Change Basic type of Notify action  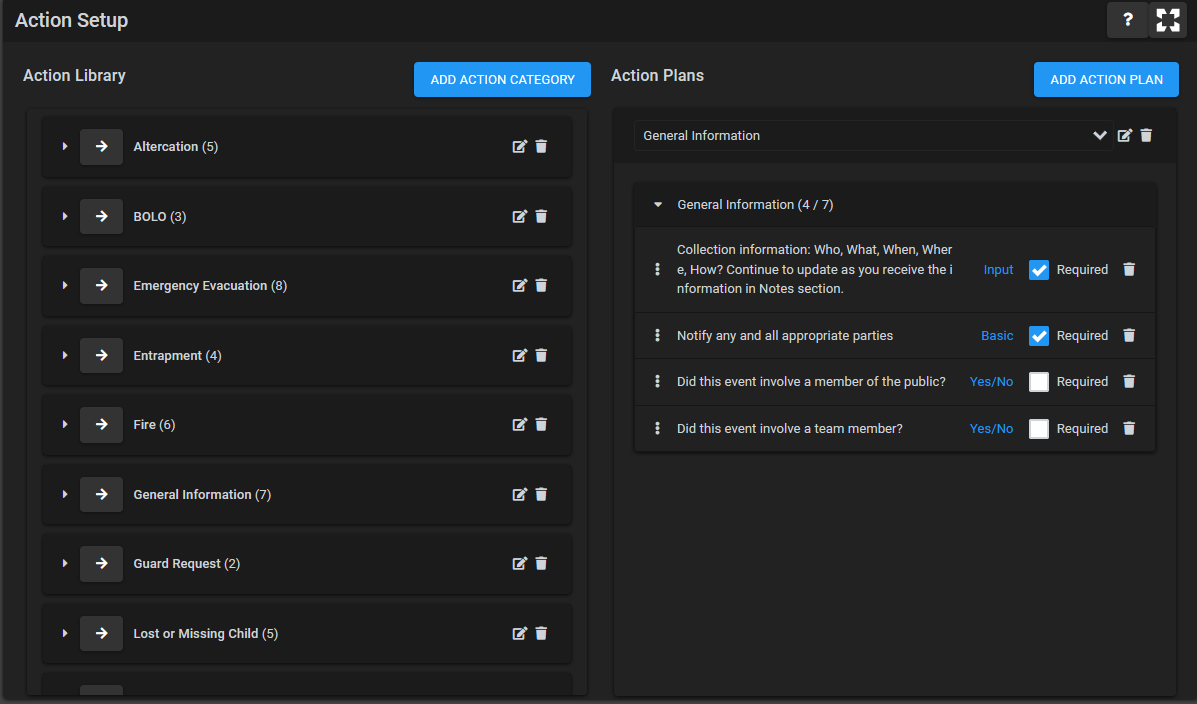pos(997,336)
